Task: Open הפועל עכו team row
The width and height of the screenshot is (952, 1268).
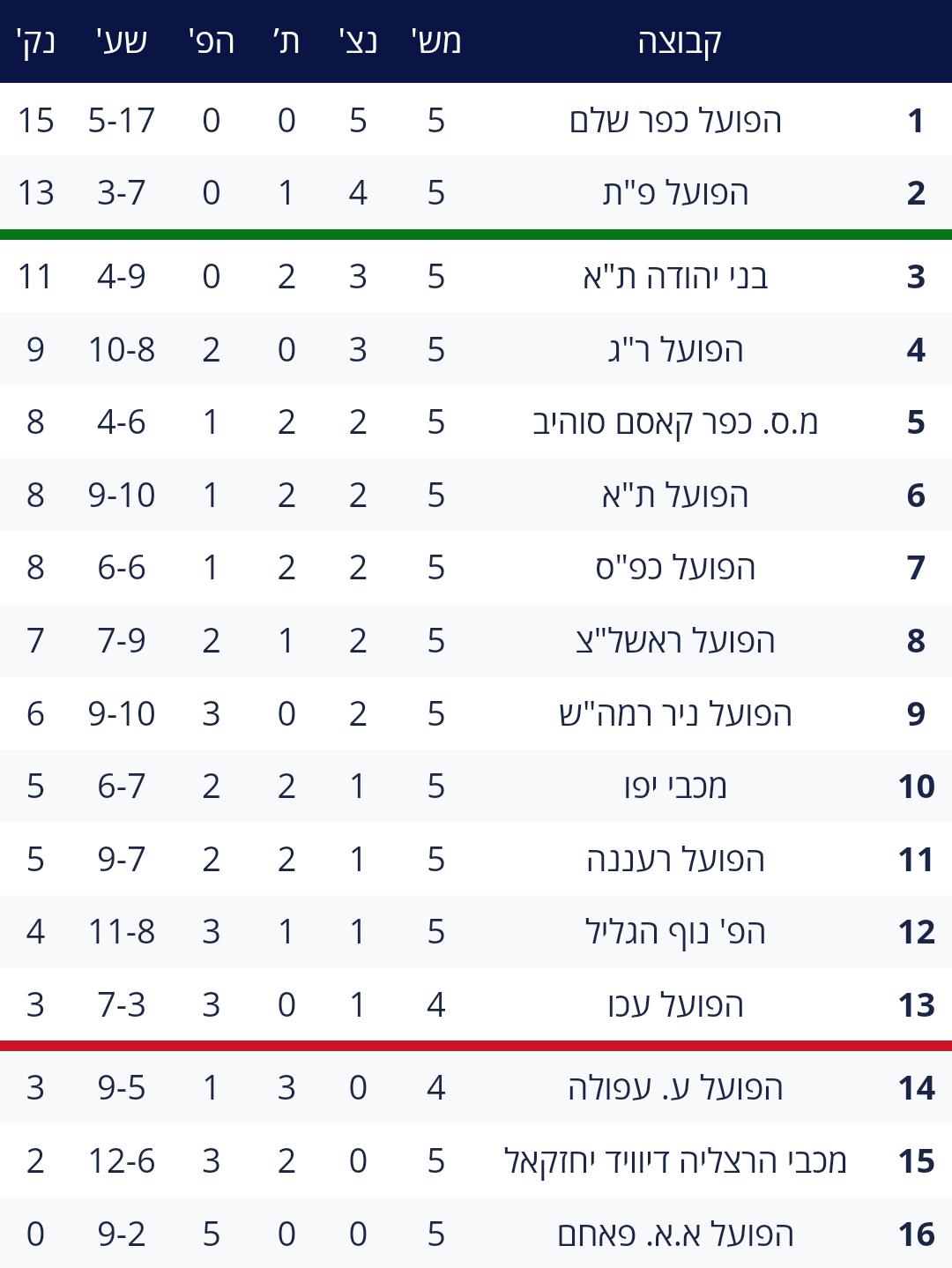Action: [x=476, y=1004]
